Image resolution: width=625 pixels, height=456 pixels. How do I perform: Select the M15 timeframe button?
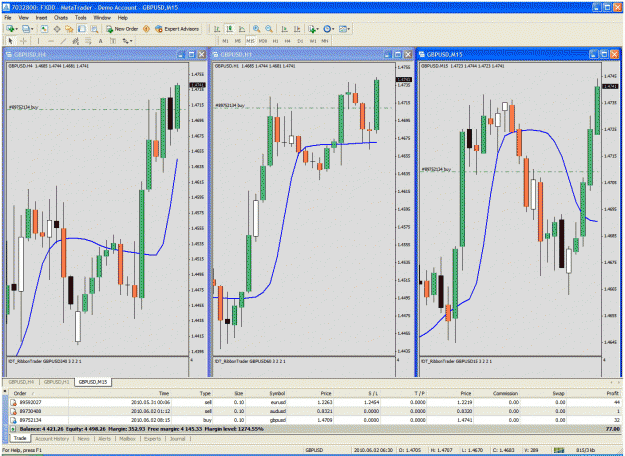(x=250, y=41)
